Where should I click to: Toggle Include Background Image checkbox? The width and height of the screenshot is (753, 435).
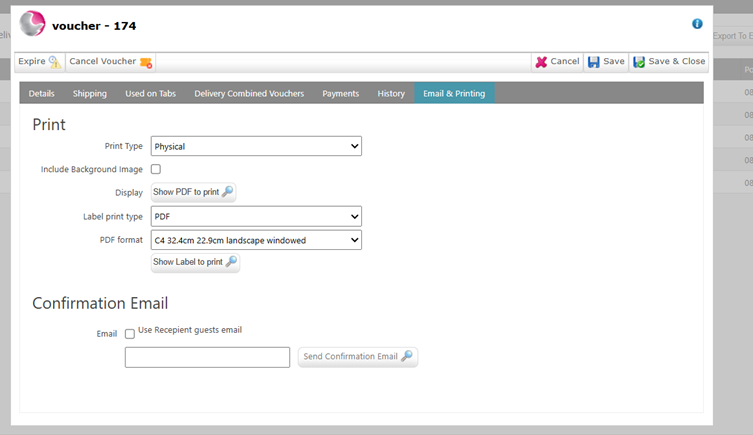156,169
